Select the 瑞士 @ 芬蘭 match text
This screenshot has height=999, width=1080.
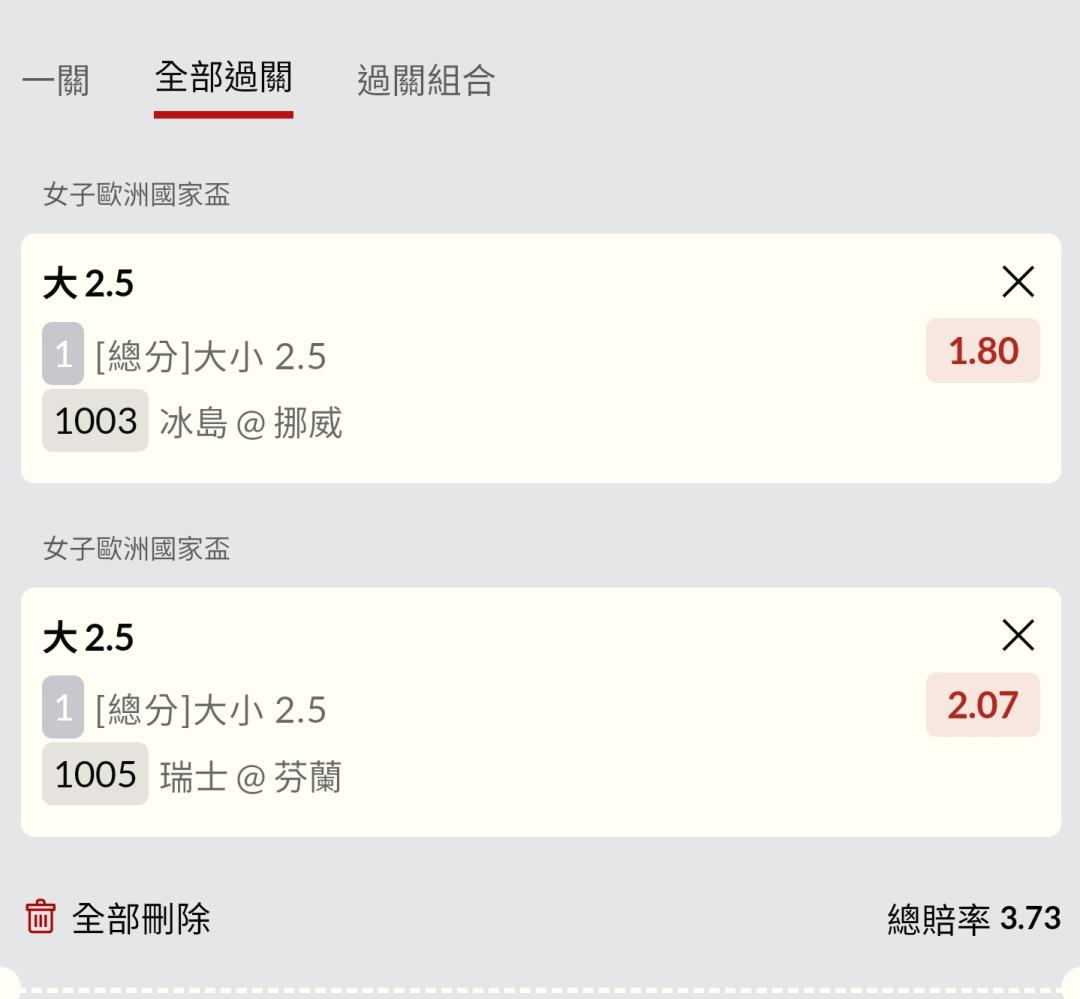coord(251,776)
